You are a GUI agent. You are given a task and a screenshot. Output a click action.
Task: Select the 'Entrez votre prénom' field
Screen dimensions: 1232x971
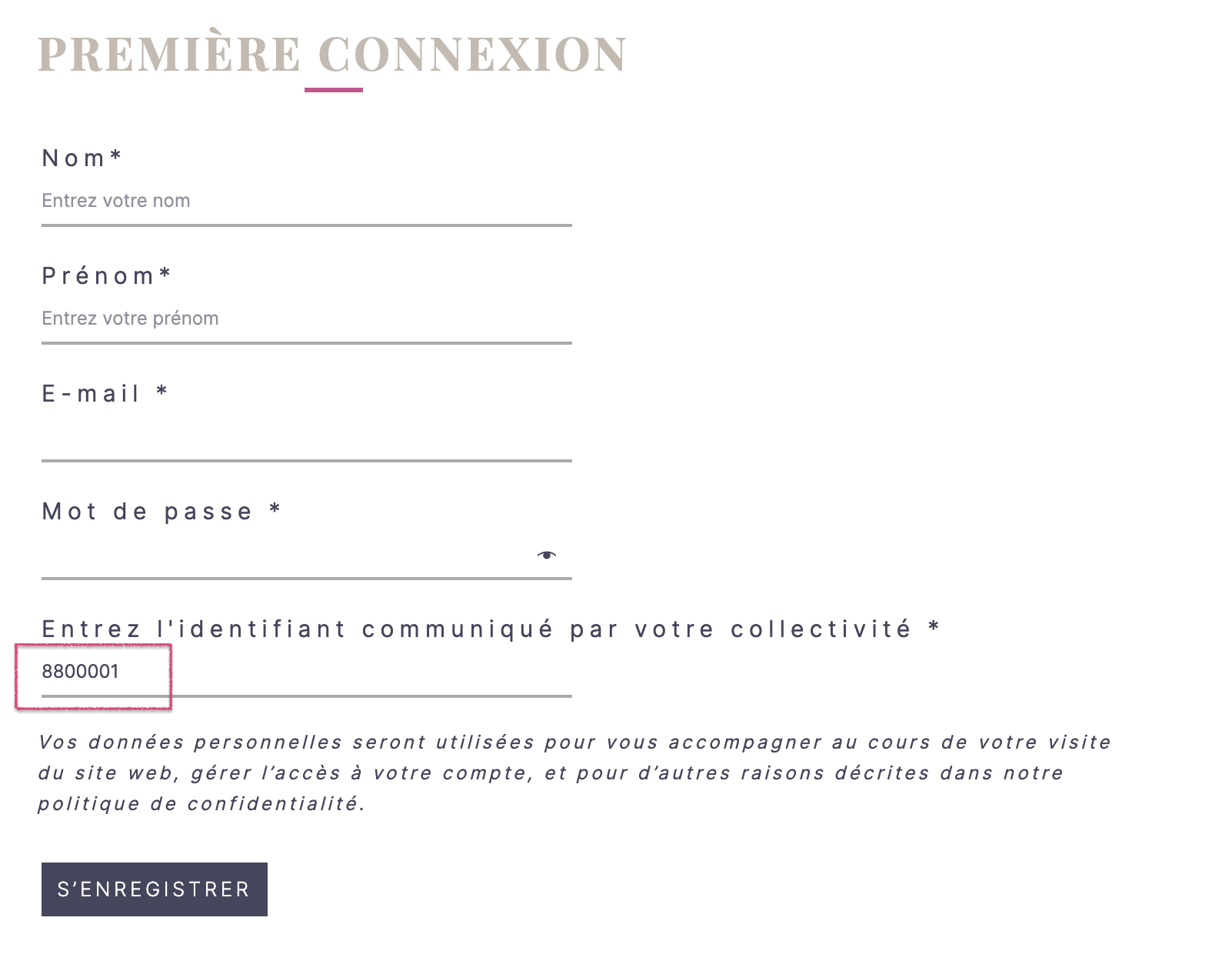[306, 319]
